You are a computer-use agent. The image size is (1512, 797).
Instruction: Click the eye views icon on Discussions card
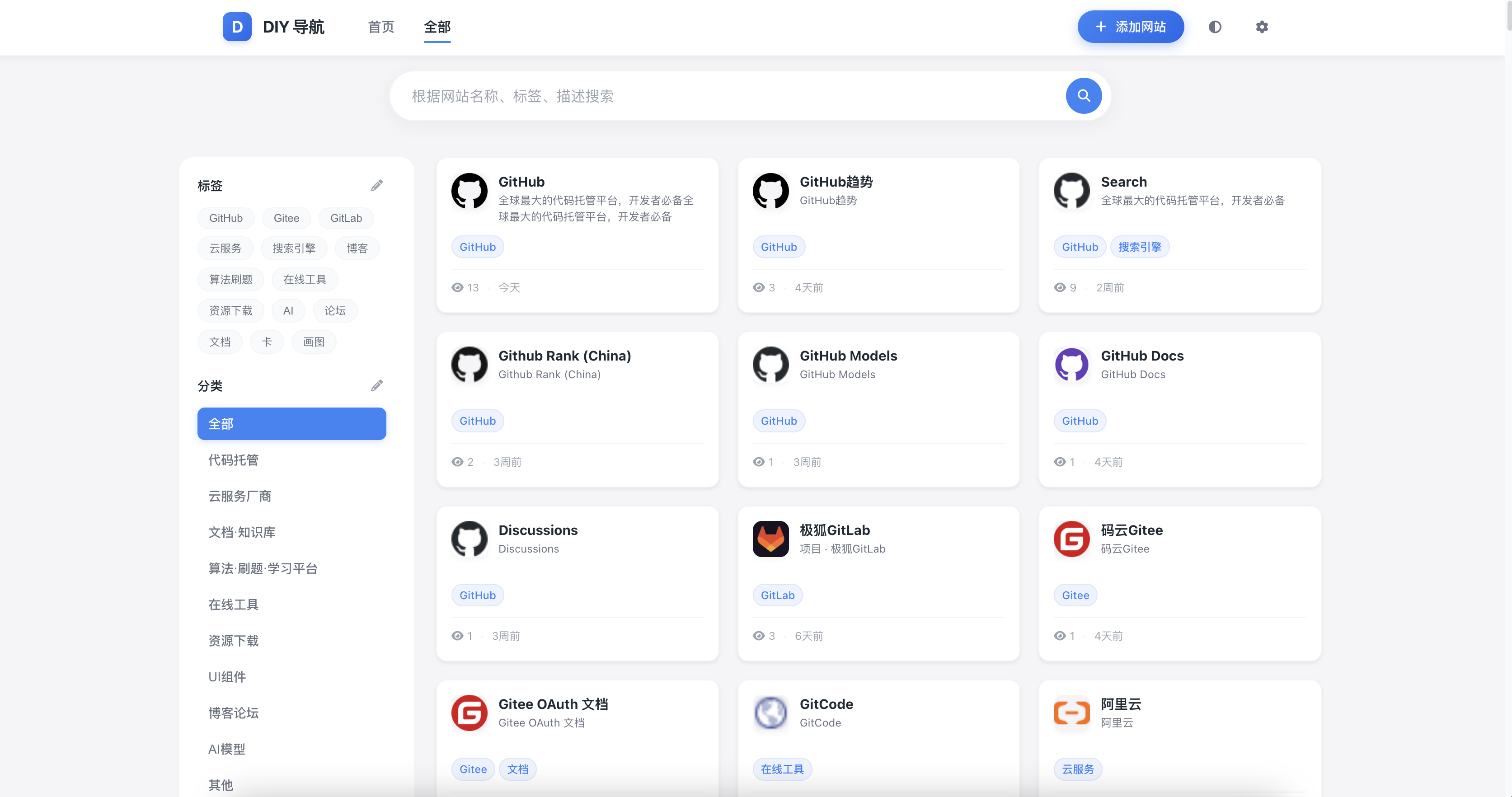457,636
